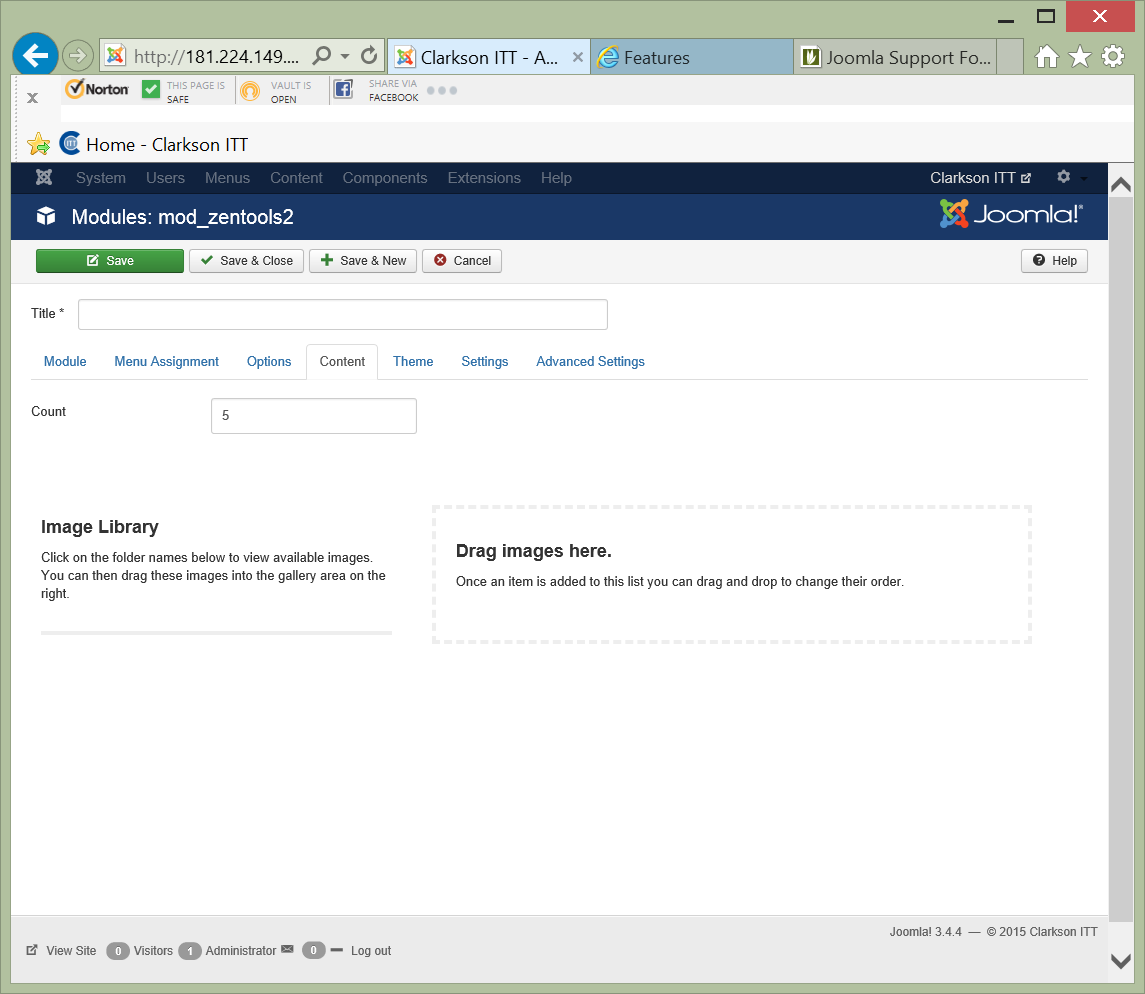This screenshot has width=1145, height=994.
Task: Close the Norton toolbar with X
Action: click(32, 98)
